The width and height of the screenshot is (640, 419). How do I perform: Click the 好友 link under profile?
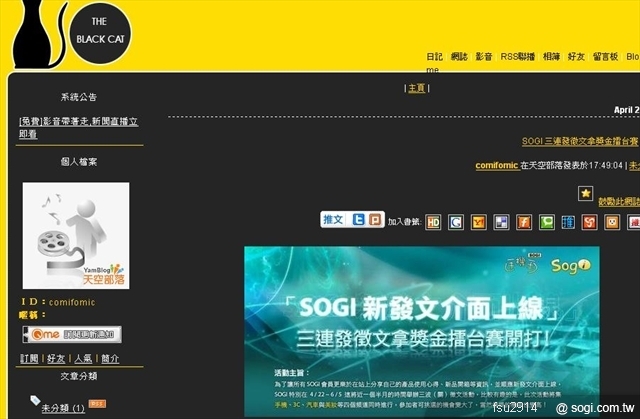[x=56, y=359]
